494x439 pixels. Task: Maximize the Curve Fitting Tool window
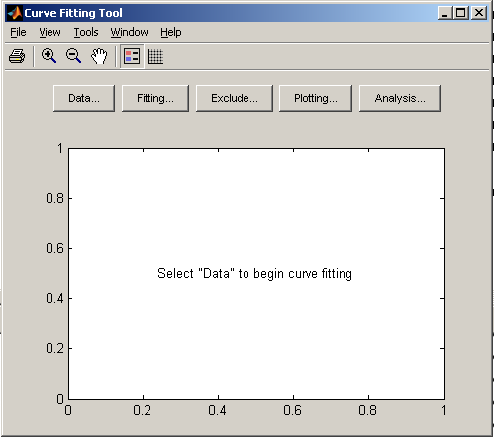tap(461, 13)
